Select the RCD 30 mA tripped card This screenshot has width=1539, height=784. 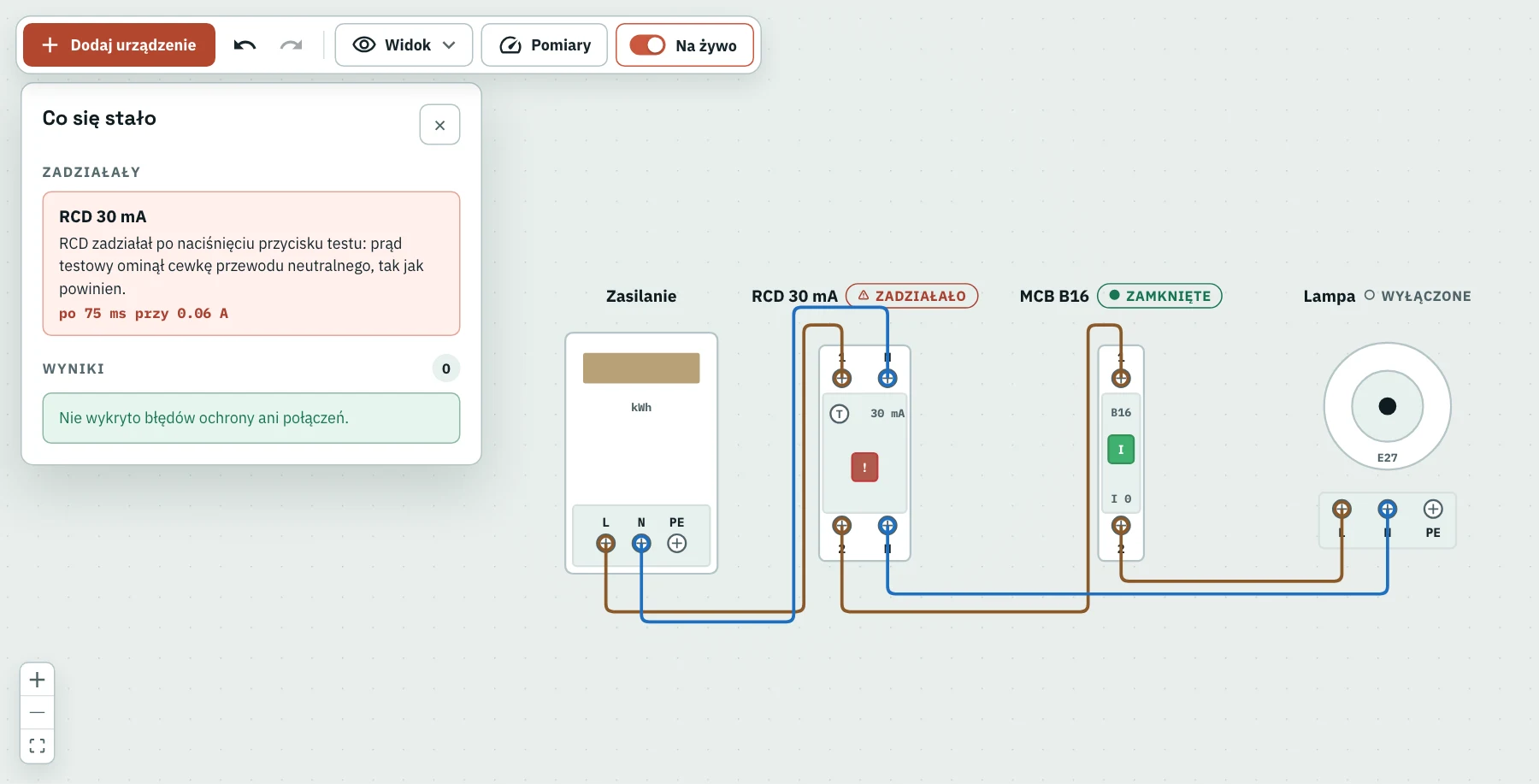point(251,263)
